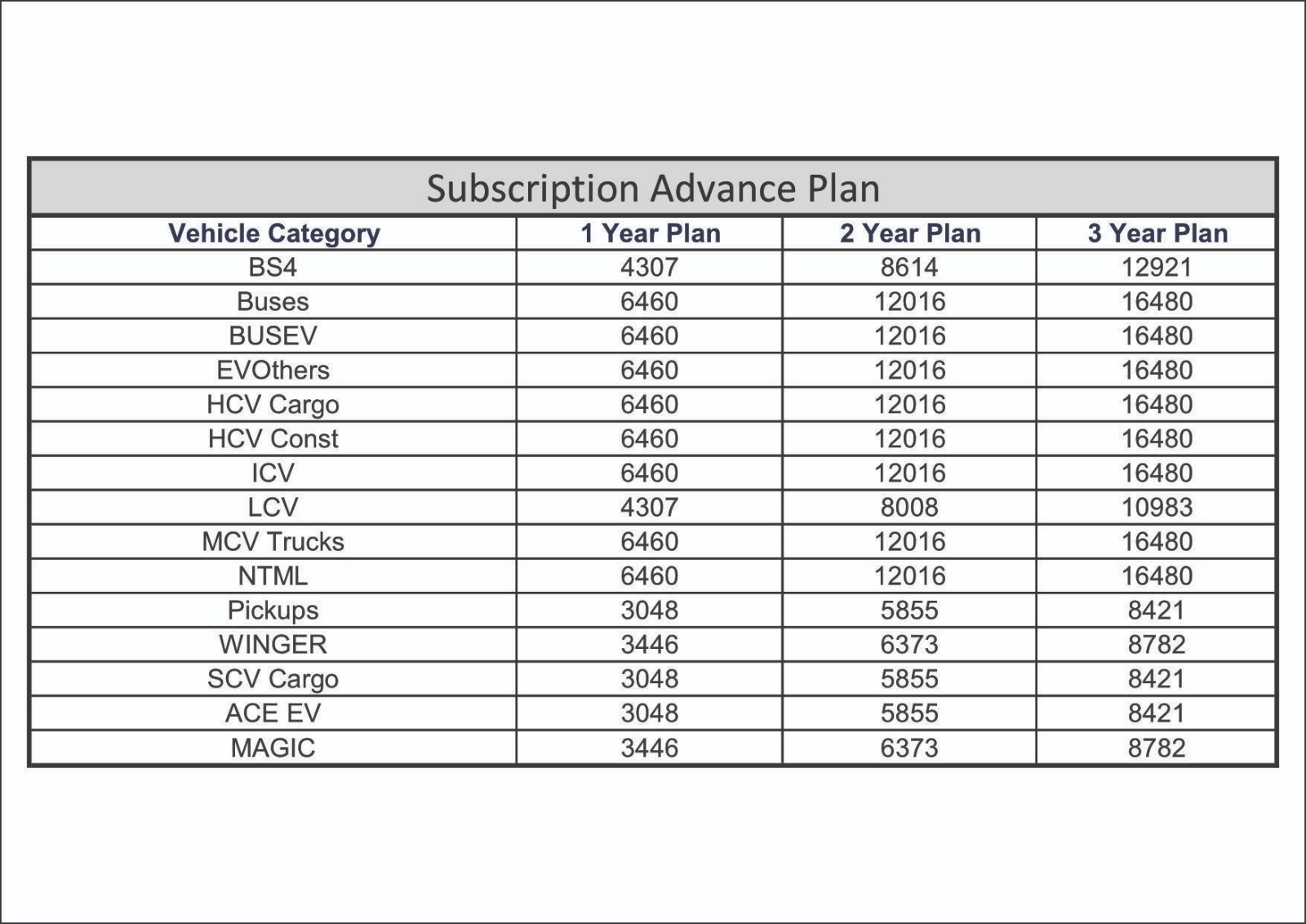1306x924 pixels.
Task: Click the HCV Cargo category cell
Action: point(273,405)
